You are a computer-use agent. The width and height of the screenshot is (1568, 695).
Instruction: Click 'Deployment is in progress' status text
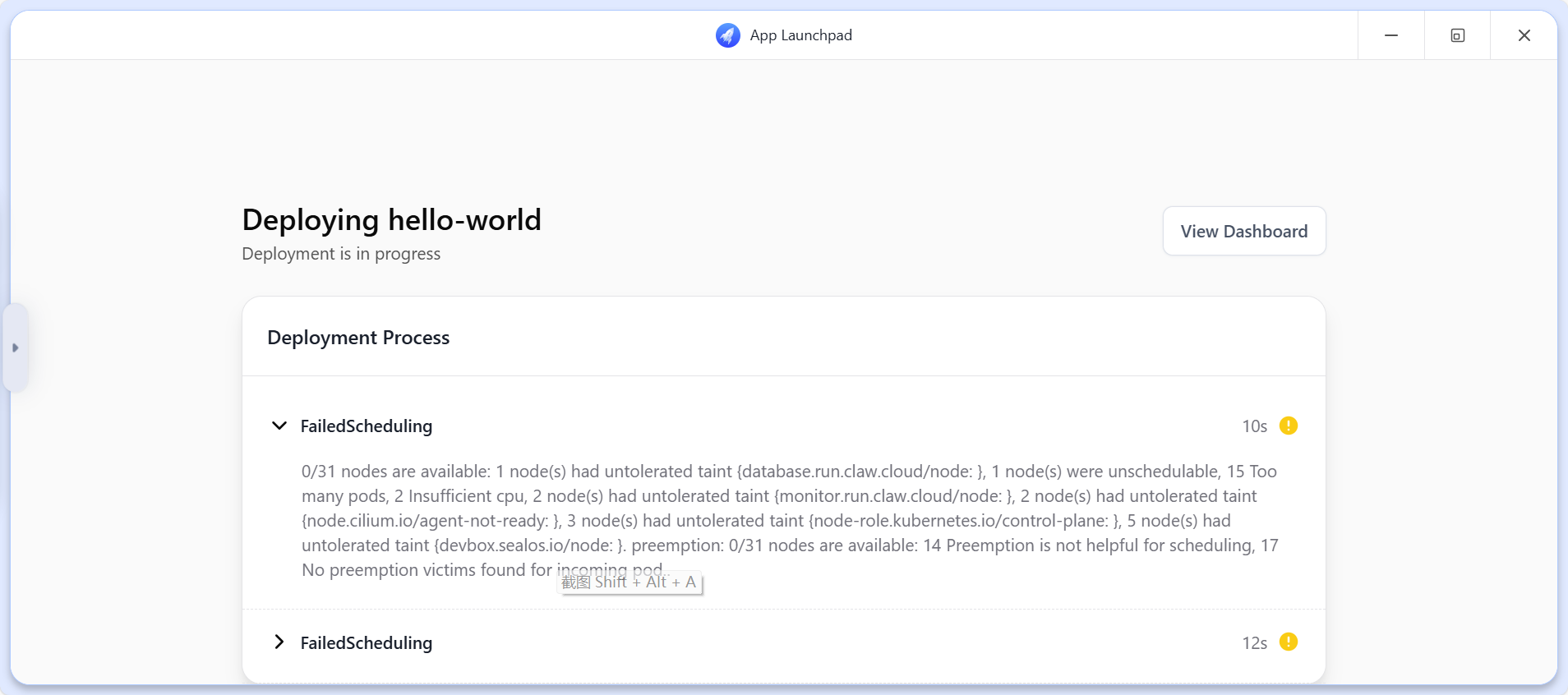pyautogui.click(x=341, y=254)
